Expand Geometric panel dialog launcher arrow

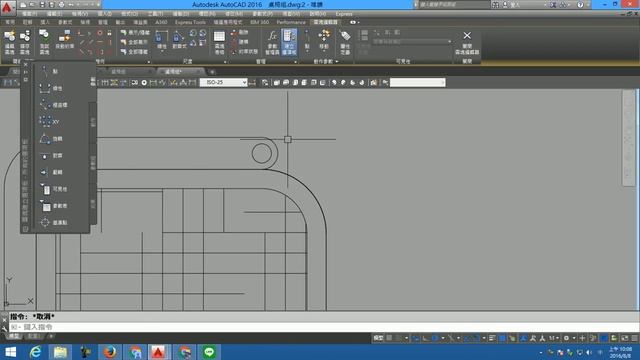pos(149,62)
